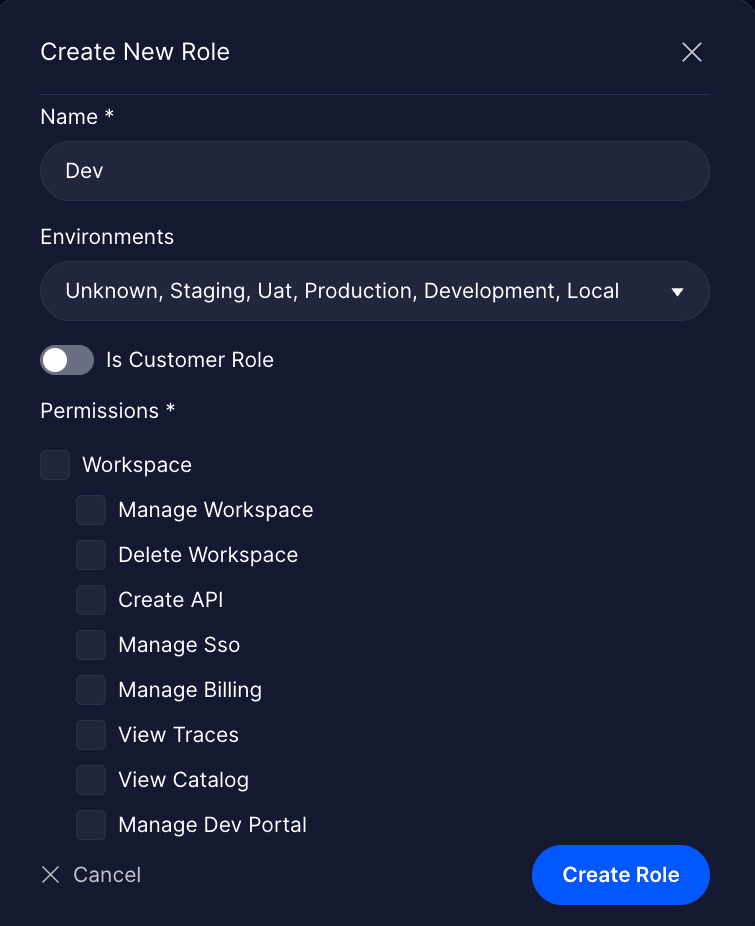Click the Name input containing Dev
Screen dimensions: 755x926
(x=375, y=171)
